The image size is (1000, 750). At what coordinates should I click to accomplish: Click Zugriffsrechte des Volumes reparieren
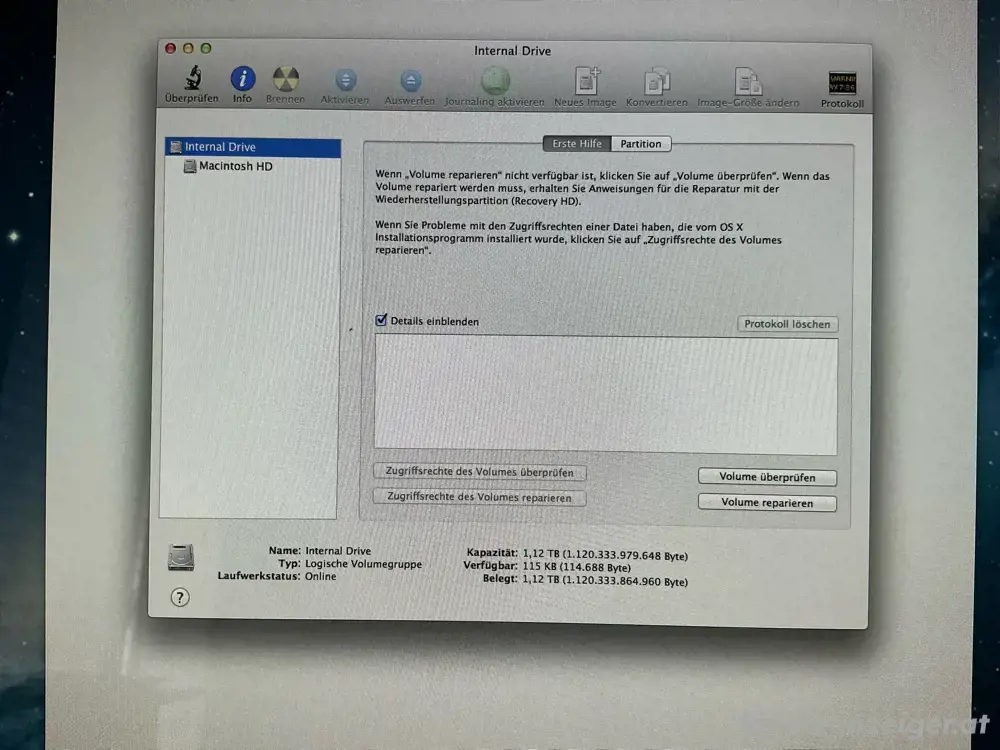[x=480, y=497]
